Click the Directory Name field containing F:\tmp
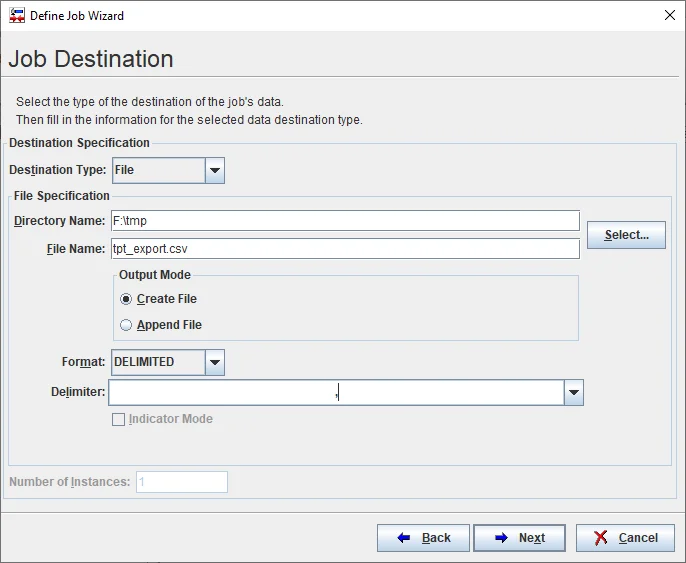Image resolution: width=686 pixels, height=563 pixels. [345, 221]
